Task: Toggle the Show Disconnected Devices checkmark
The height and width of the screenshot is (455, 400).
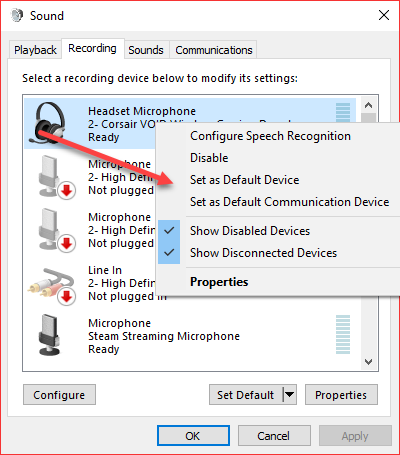Action: 169,253
